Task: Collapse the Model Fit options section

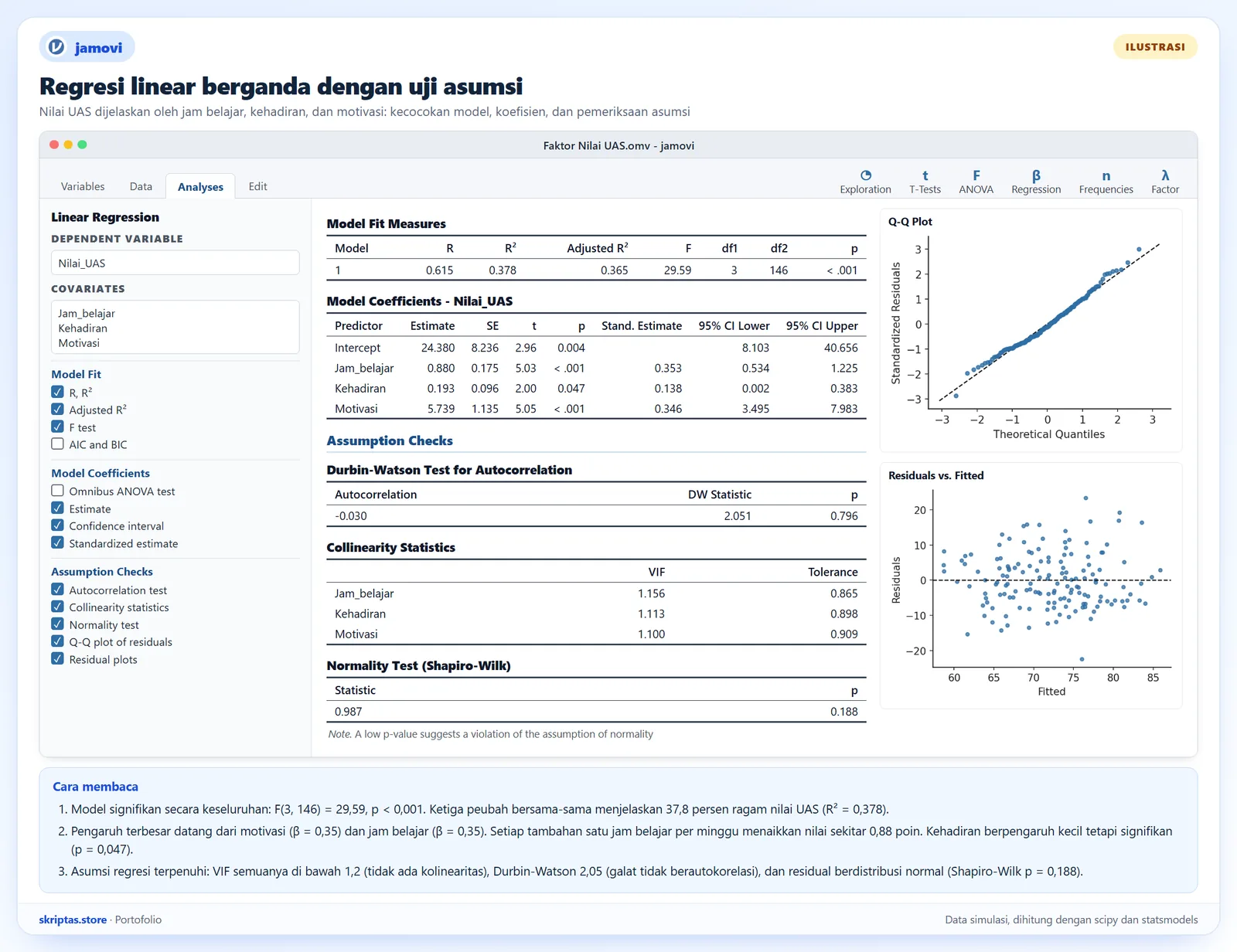Action: pyautogui.click(x=76, y=374)
